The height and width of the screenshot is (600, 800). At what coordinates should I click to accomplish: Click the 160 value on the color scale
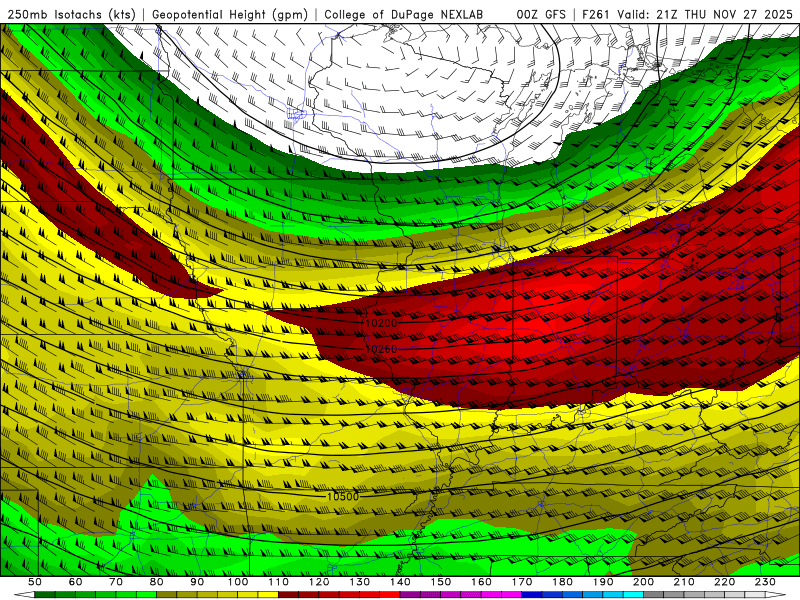481,582
